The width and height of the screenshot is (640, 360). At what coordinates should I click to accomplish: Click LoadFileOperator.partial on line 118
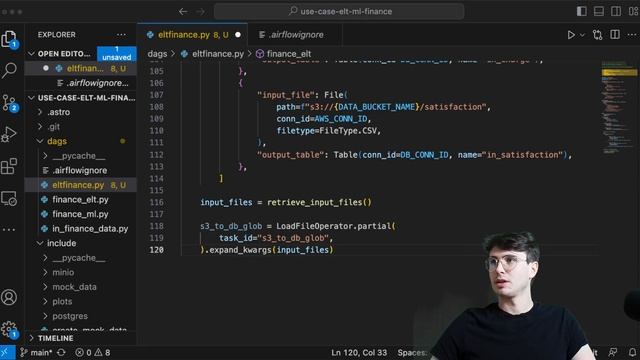(x=334, y=226)
